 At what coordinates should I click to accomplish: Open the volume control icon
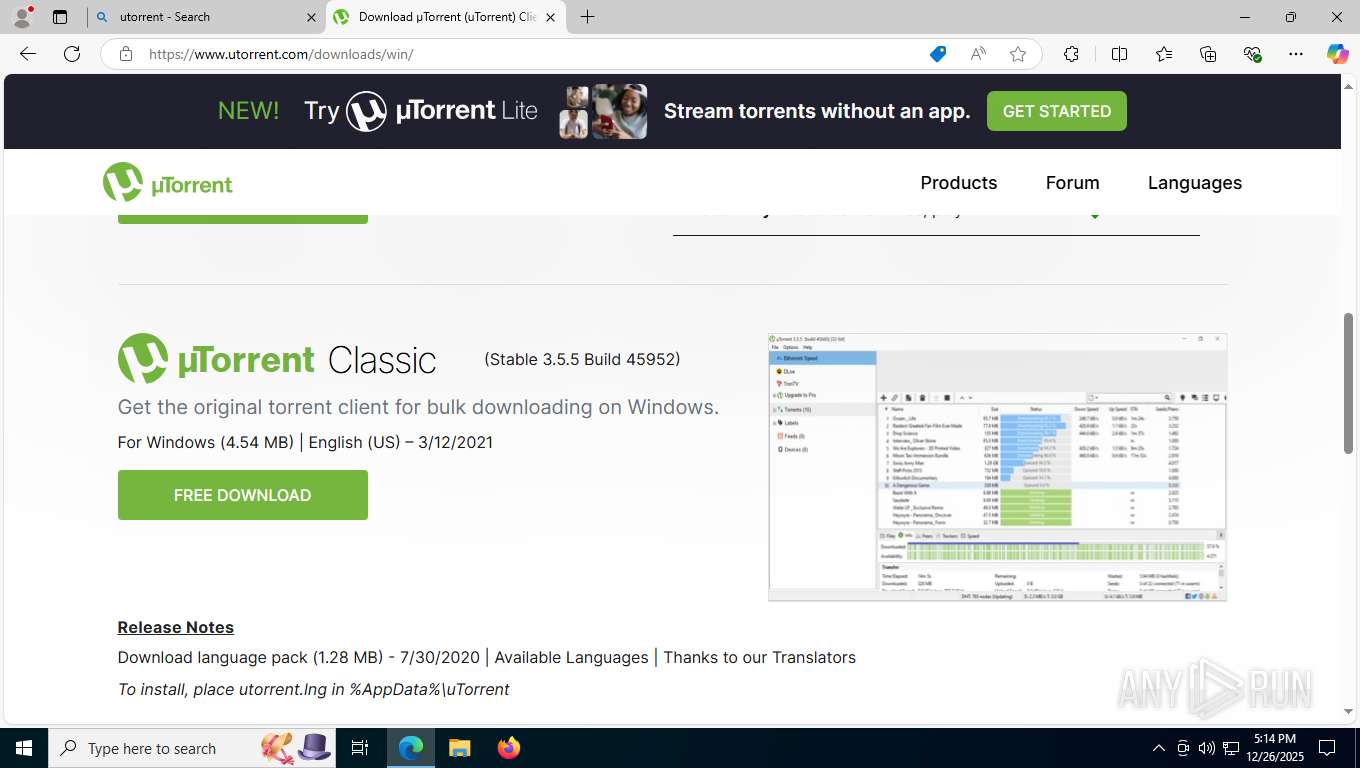coord(1206,748)
